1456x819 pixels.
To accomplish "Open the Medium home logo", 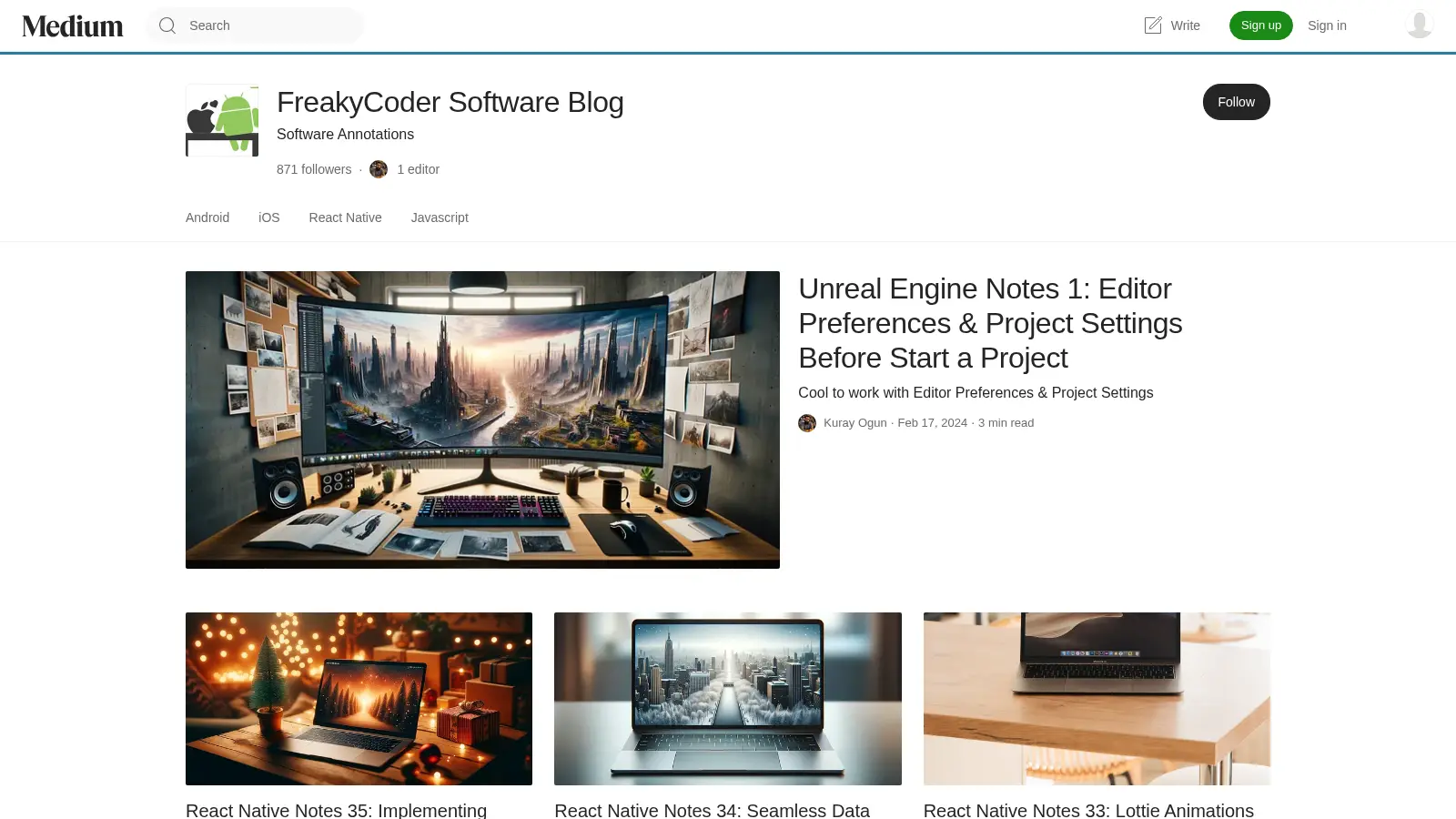I will pos(73,25).
